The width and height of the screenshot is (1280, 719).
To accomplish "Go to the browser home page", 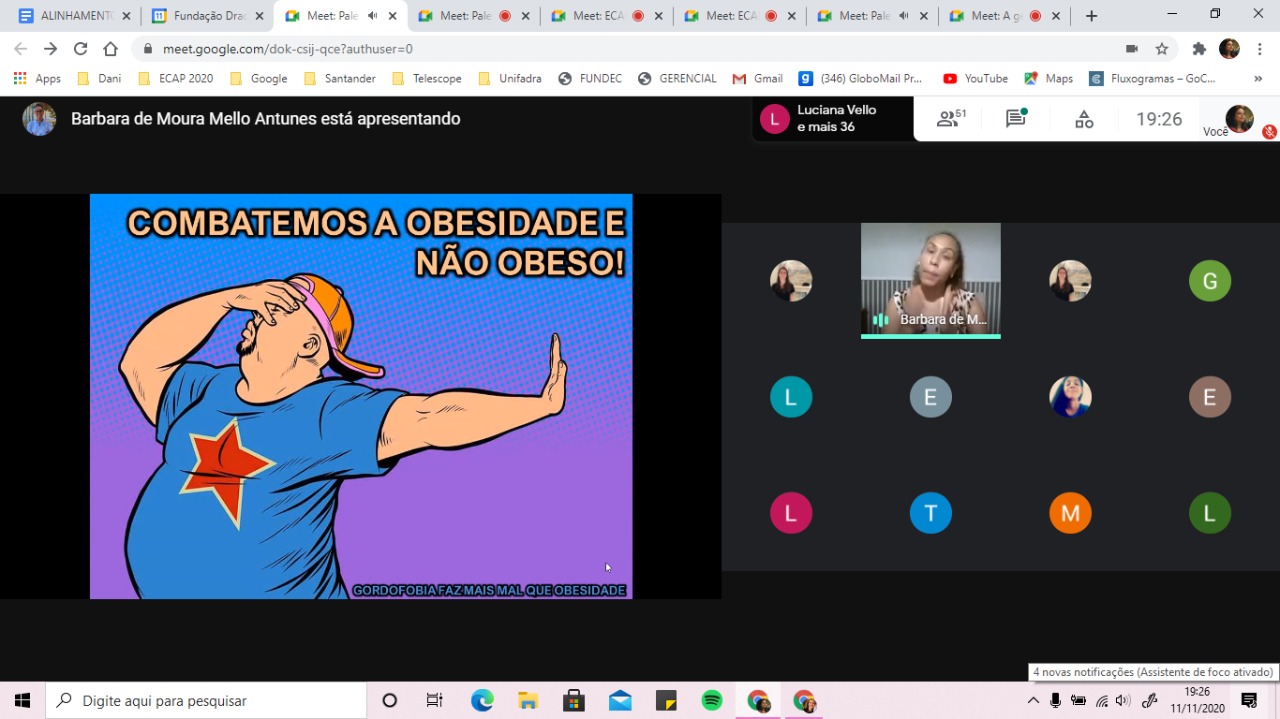I will [110, 48].
